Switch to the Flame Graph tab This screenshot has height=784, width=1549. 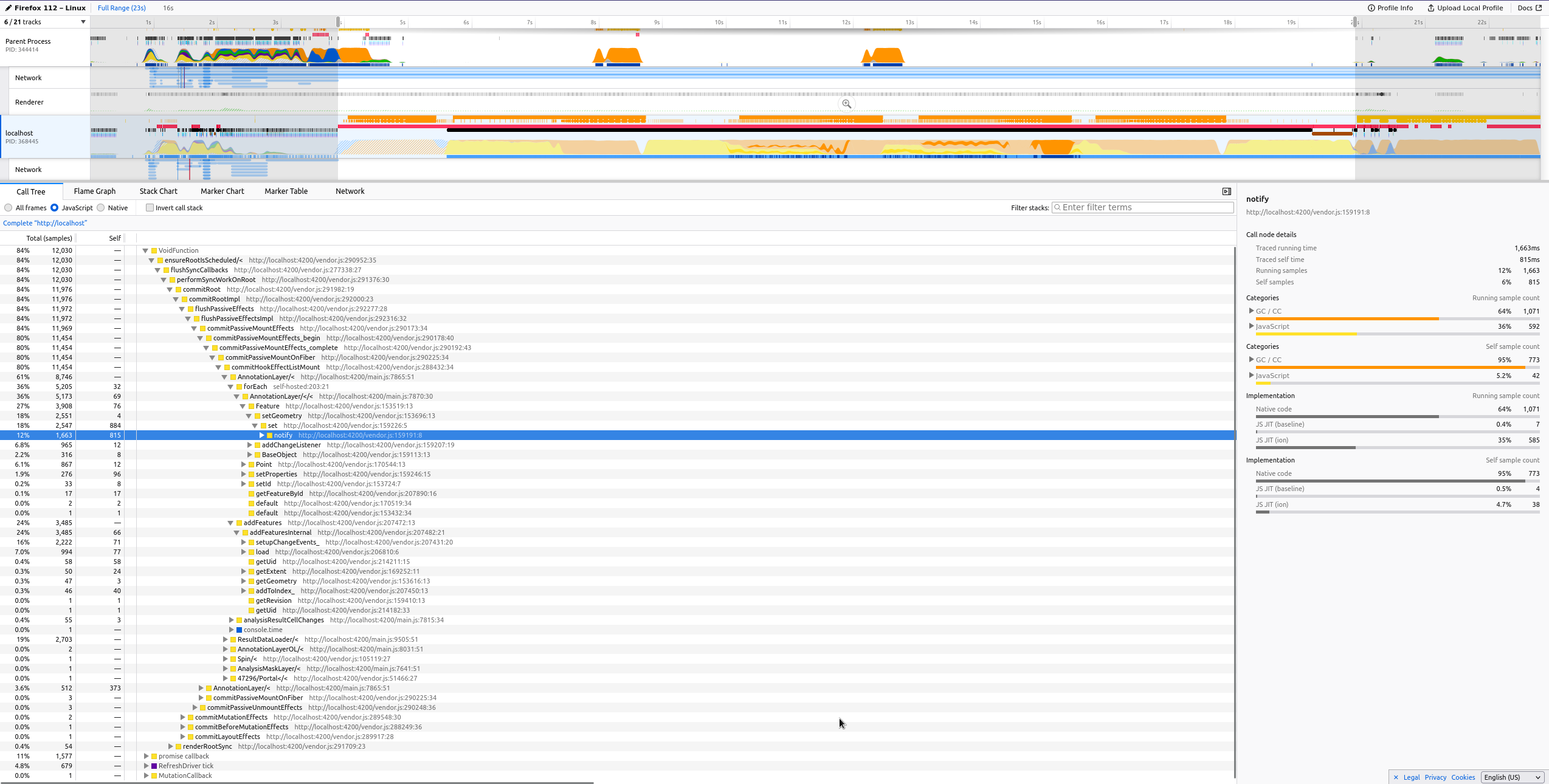[x=94, y=191]
